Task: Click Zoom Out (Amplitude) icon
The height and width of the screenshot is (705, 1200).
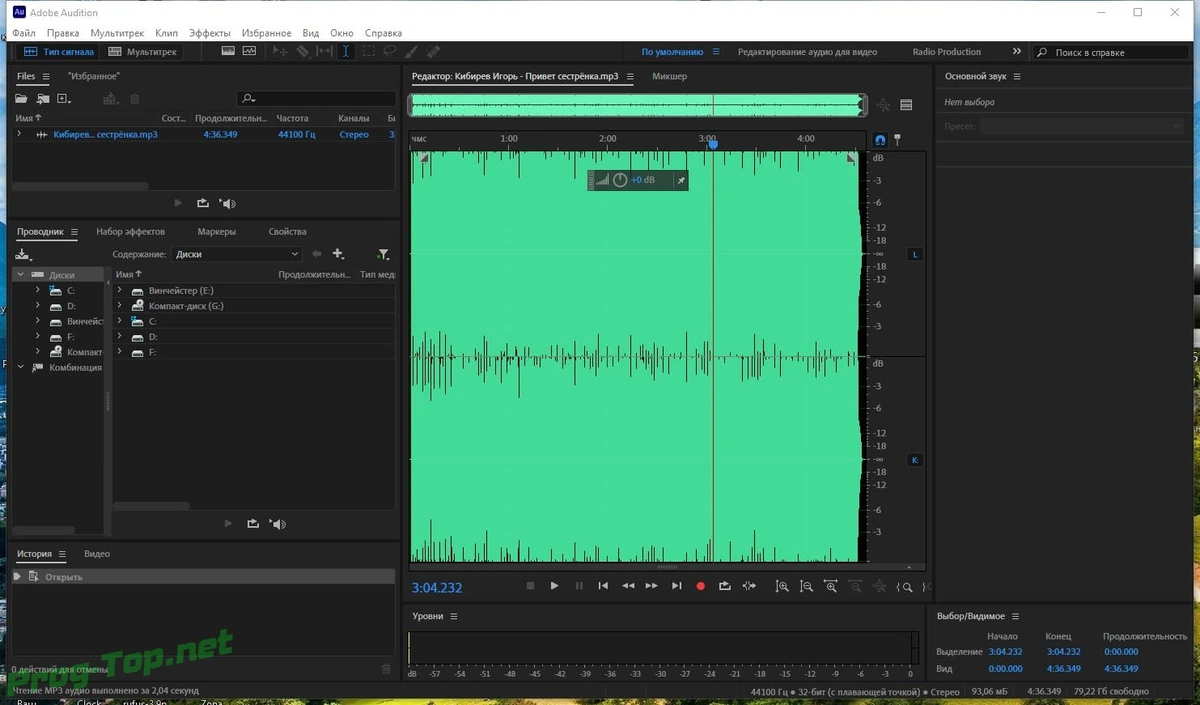Action: [806, 587]
